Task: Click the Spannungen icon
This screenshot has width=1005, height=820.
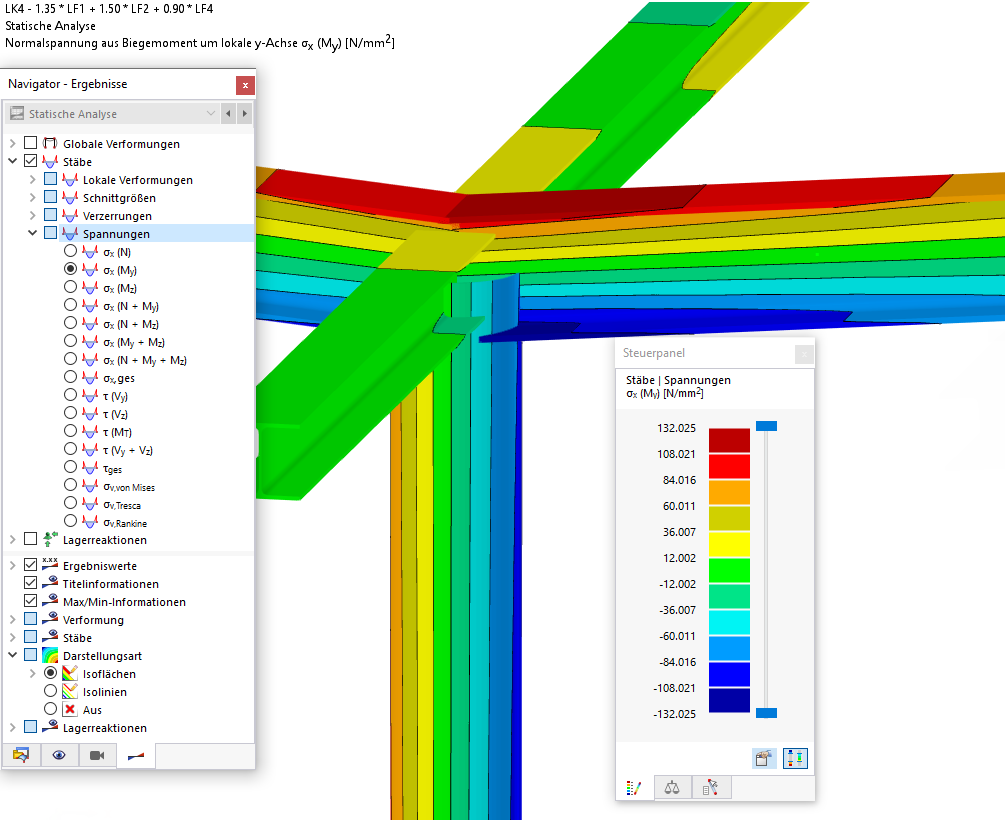Action: click(70, 233)
